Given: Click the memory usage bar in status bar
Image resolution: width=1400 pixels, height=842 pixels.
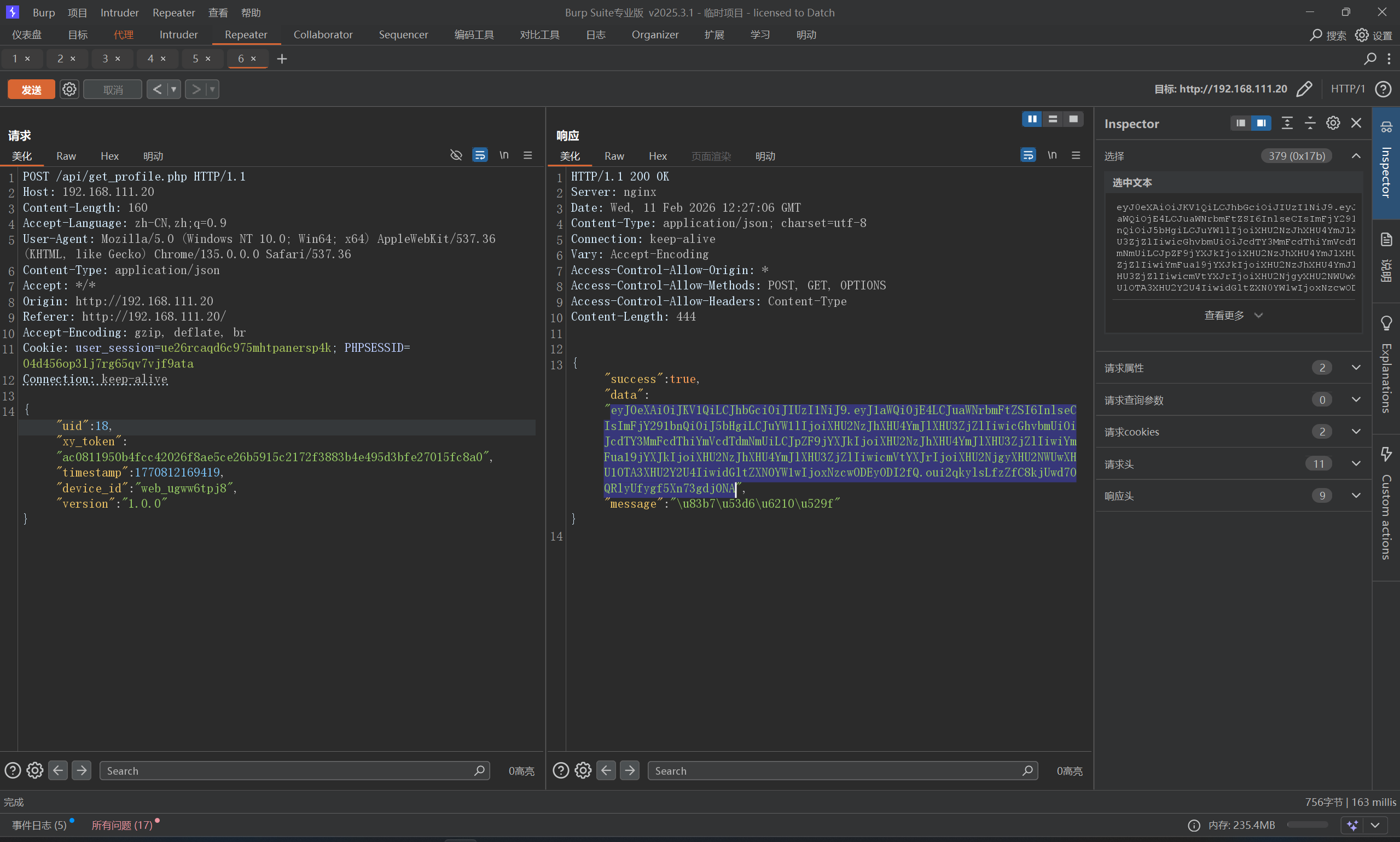Looking at the screenshot, I should 1307,825.
